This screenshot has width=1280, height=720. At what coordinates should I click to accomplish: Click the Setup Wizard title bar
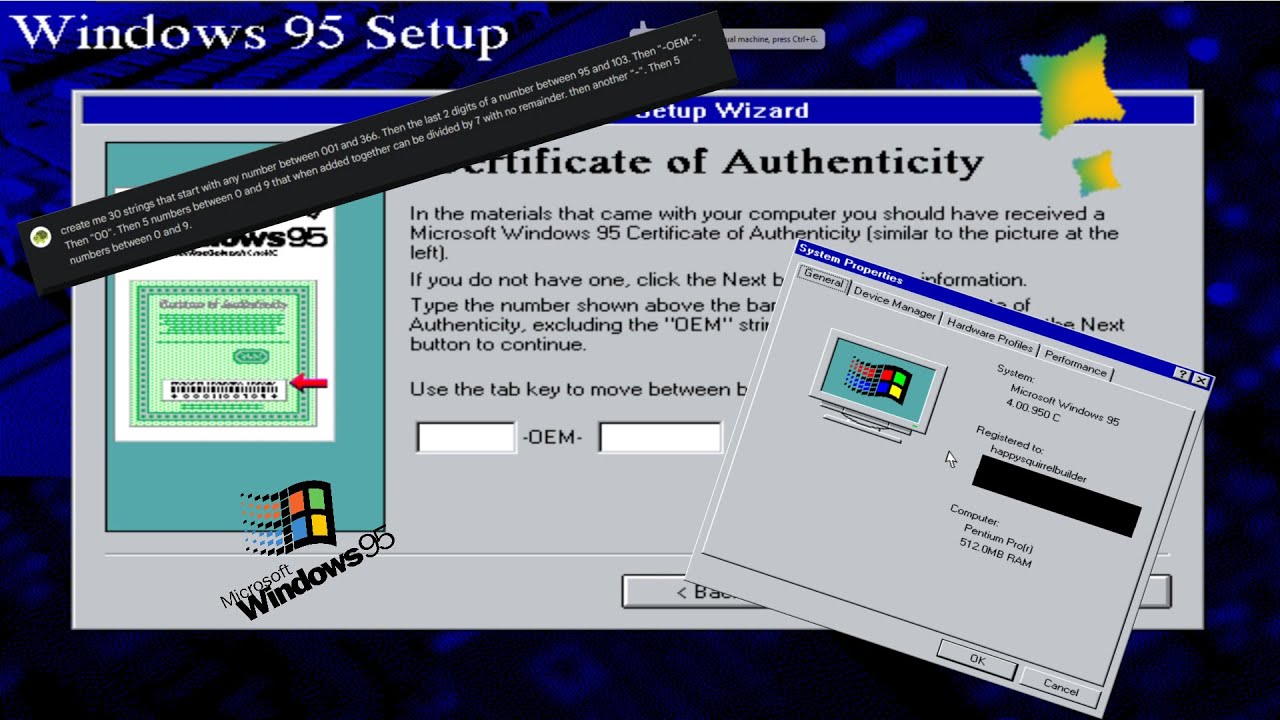(x=638, y=110)
